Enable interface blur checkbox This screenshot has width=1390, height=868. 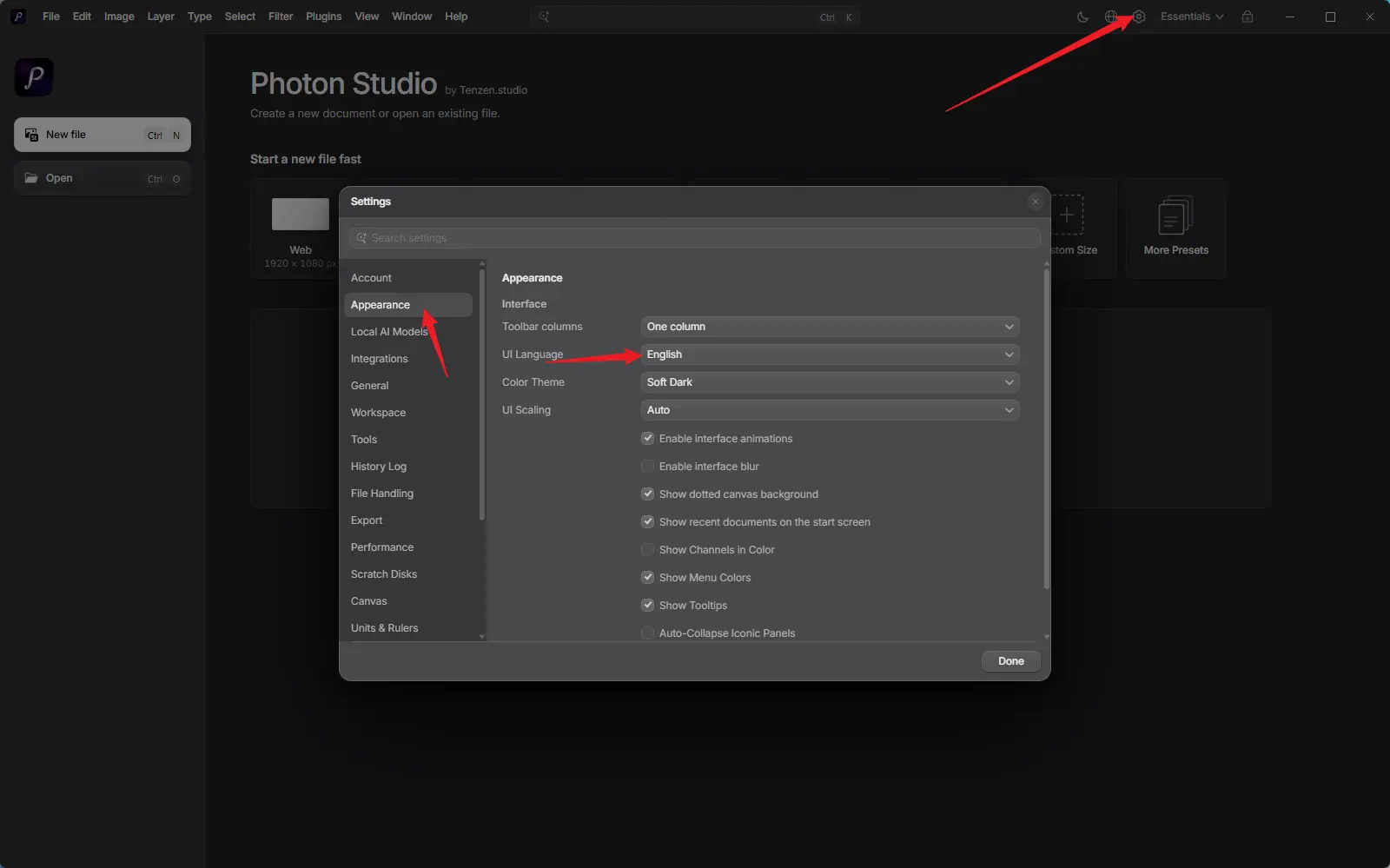coord(647,467)
